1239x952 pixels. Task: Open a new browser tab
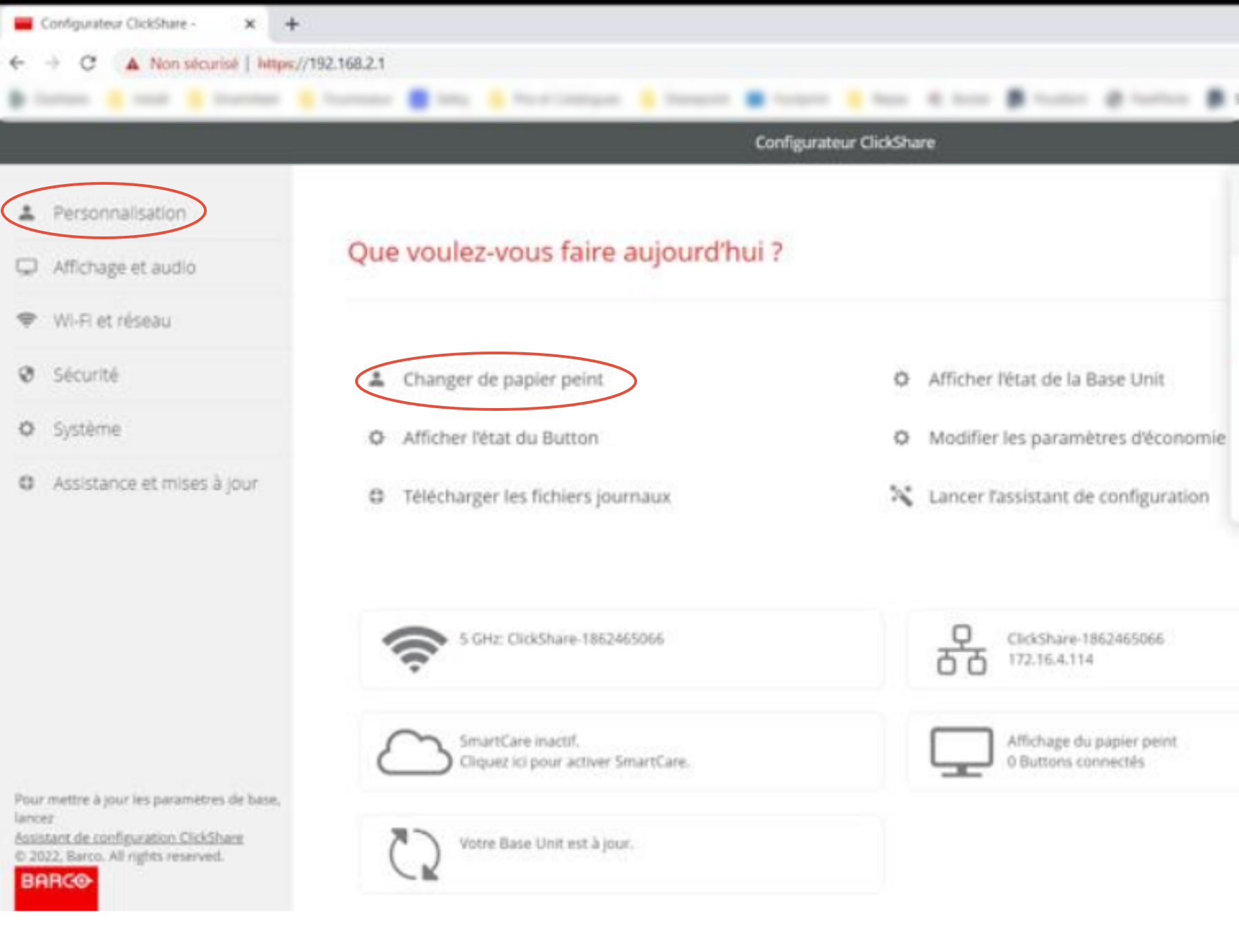(292, 24)
